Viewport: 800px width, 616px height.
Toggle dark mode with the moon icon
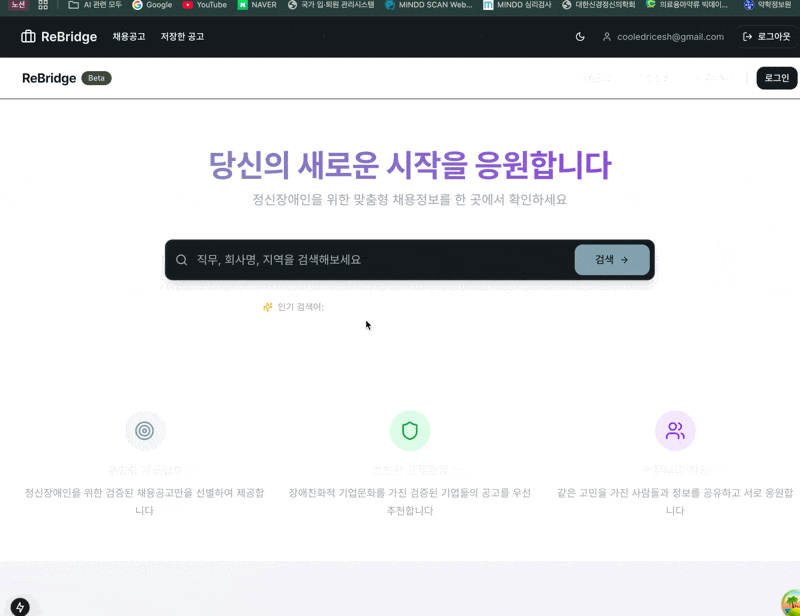580,37
